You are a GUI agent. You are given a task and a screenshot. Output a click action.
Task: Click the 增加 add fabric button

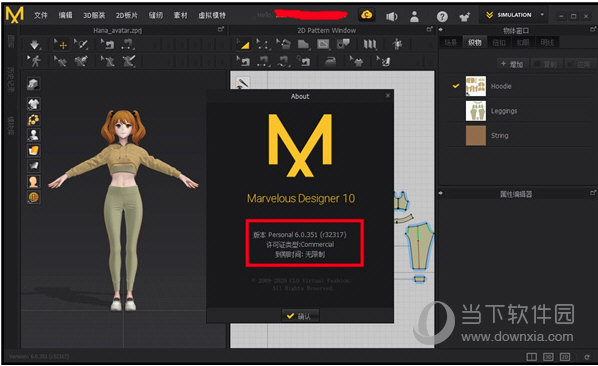[x=512, y=64]
